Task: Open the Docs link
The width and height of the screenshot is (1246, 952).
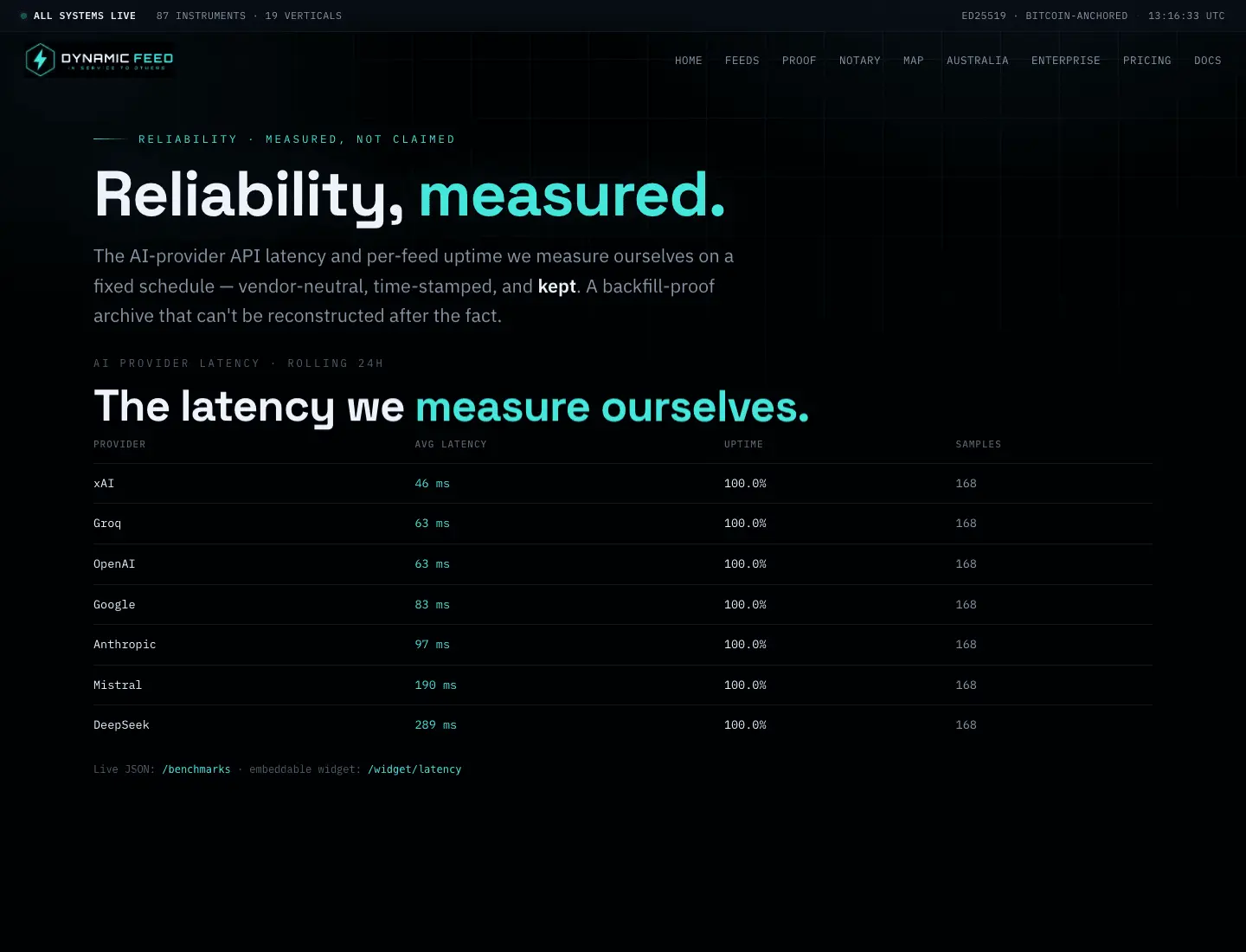Action: coord(1208,61)
